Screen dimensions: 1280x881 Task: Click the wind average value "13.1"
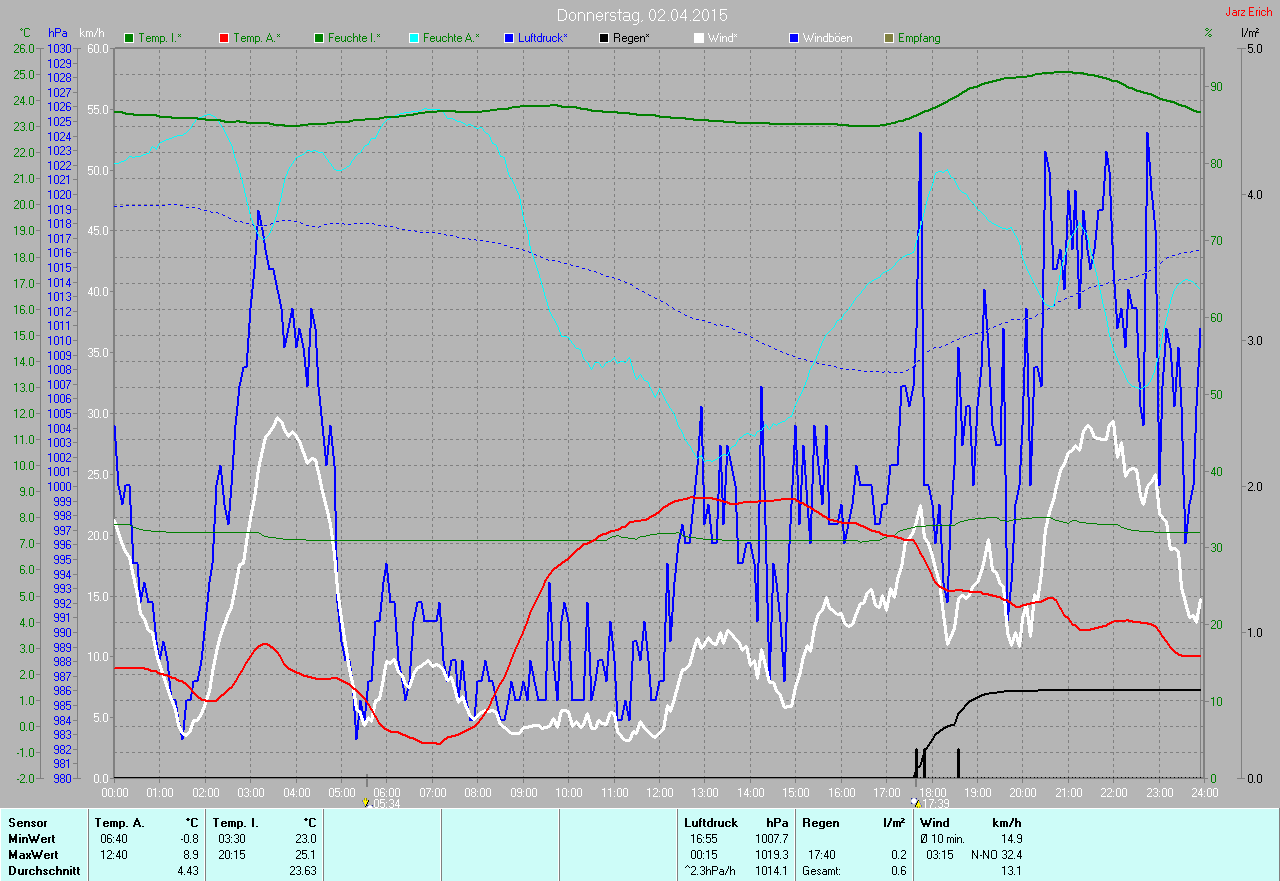(x=1011, y=871)
